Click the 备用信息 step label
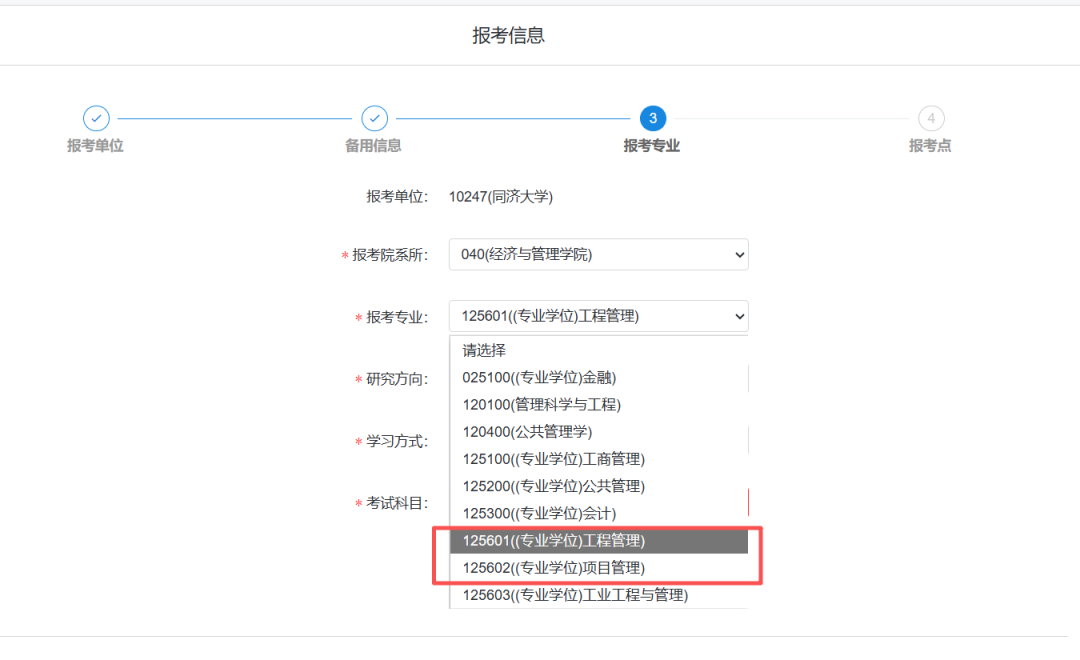This screenshot has width=1080, height=660. coord(373,146)
